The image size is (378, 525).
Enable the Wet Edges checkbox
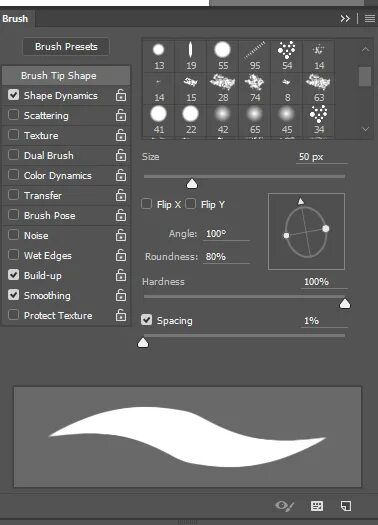(13, 255)
